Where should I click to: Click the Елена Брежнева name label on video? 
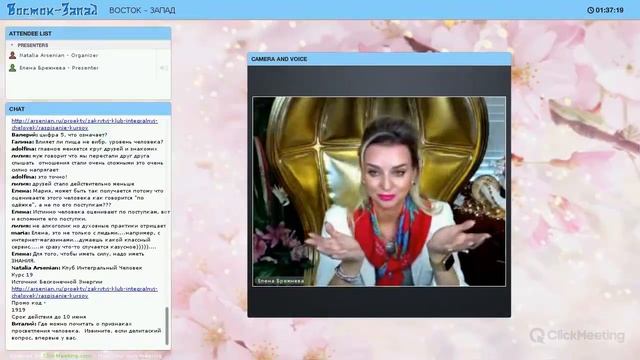point(280,281)
